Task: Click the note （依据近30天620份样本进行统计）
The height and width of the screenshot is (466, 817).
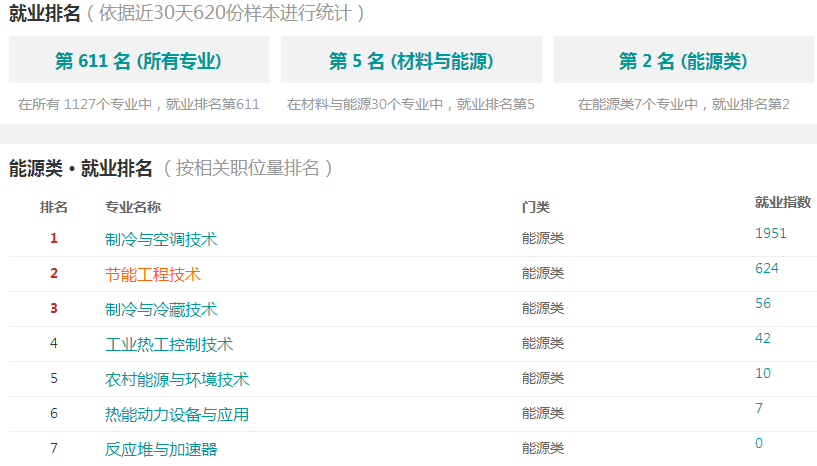Action: (226, 13)
